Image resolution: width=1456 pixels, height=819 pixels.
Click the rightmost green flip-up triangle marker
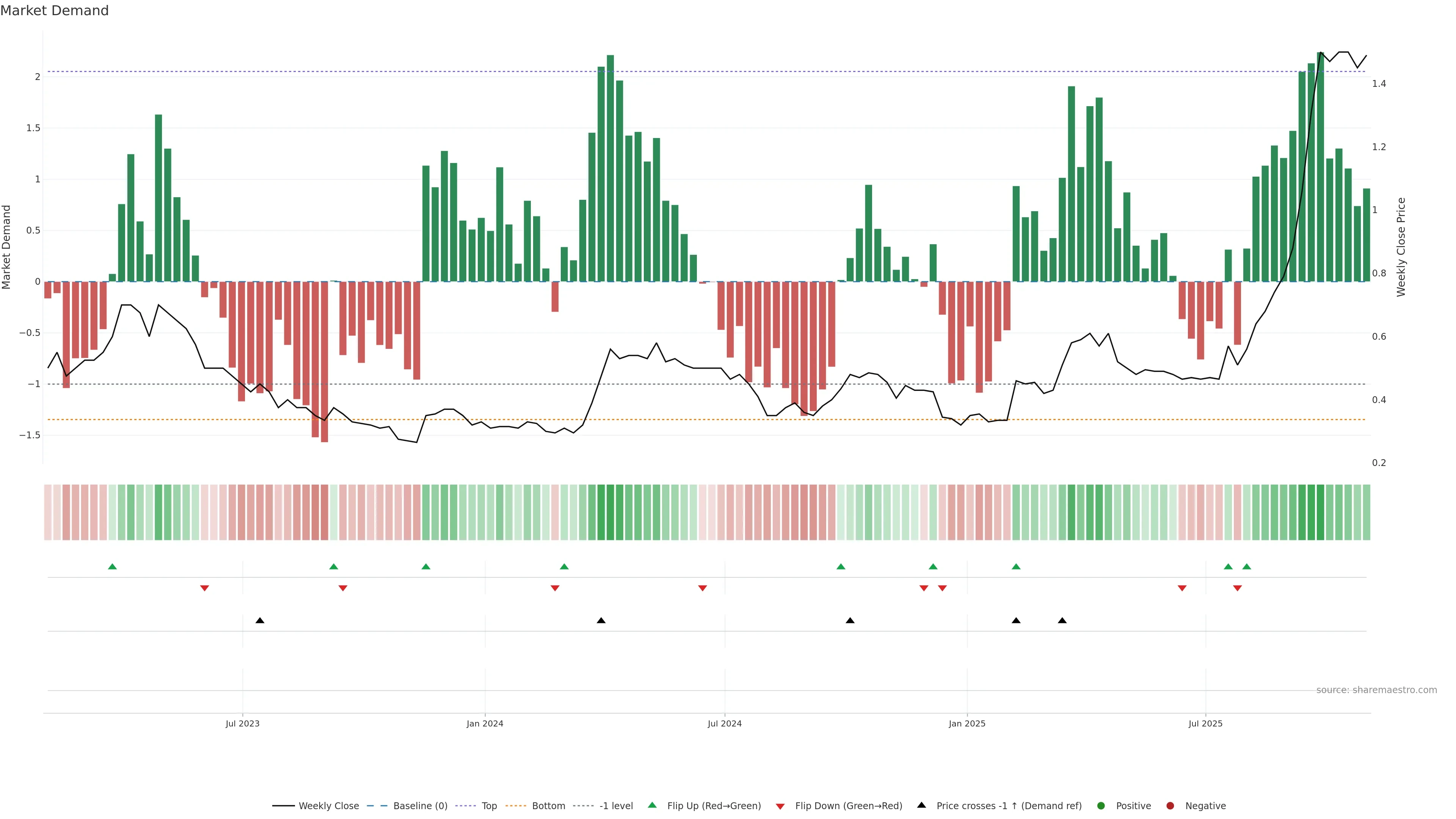[x=1246, y=566]
